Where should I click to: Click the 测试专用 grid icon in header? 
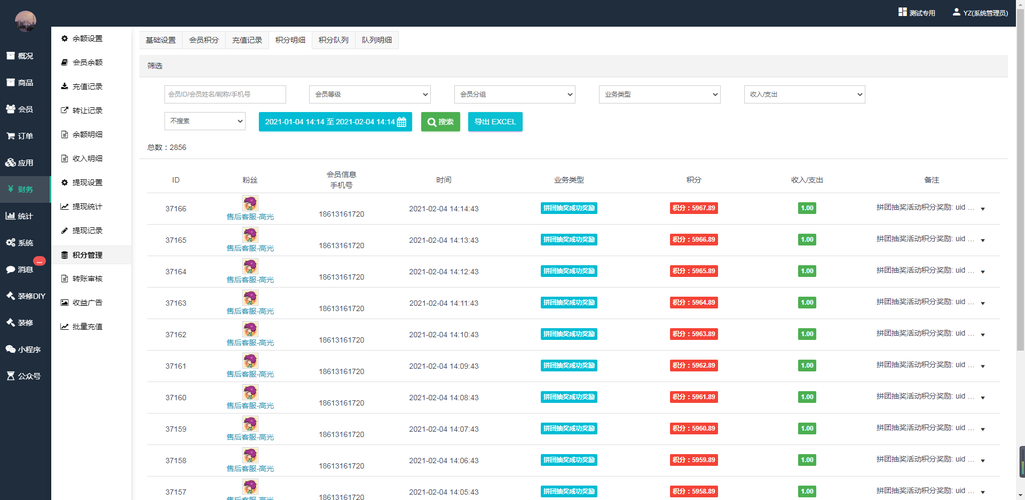pyautogui.click(x=902, y=13)
